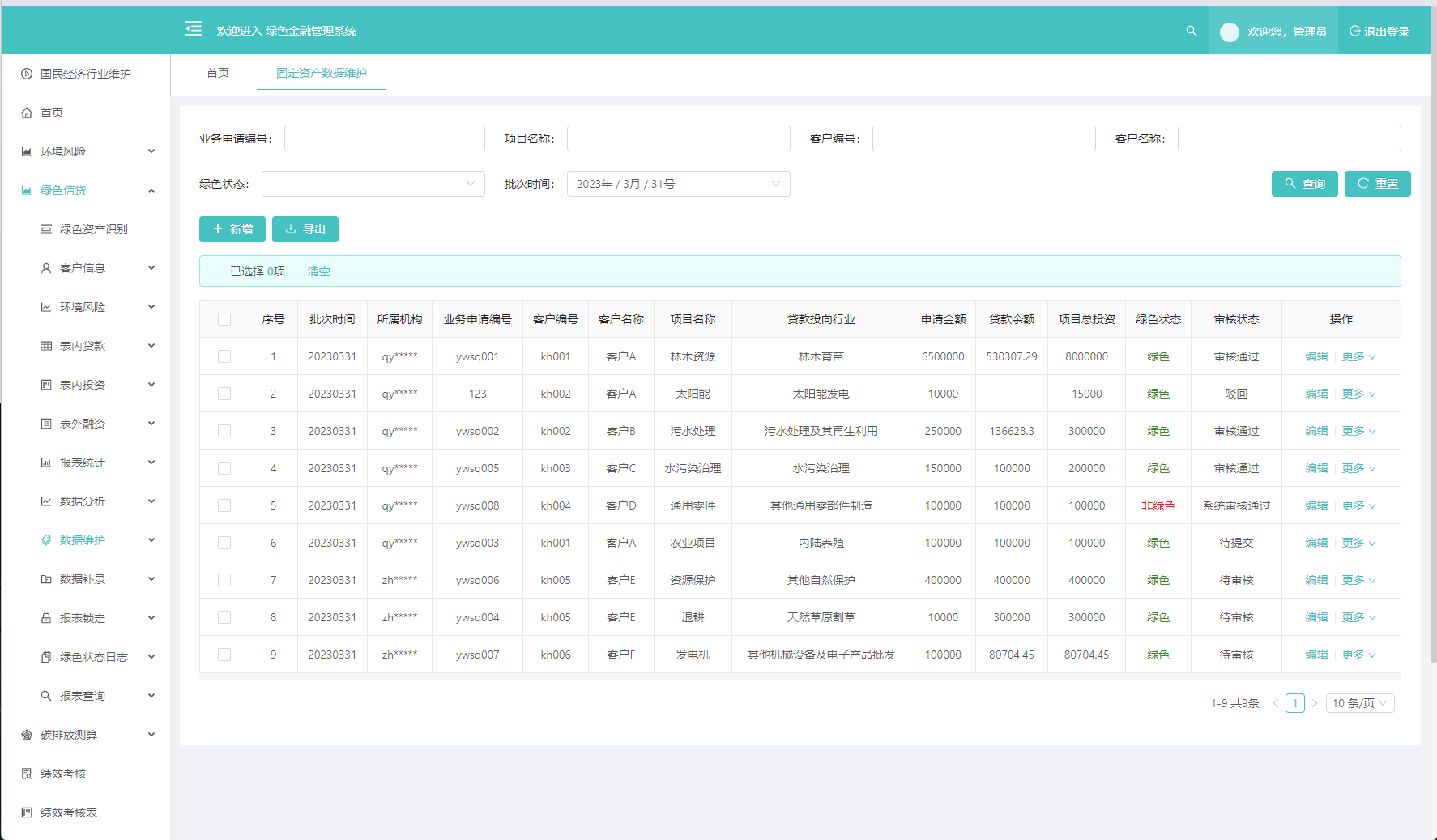This screenshot has height=840, width=1437.
Task: Toggle the select-all checkbox in table header
Action: (224, 319)
